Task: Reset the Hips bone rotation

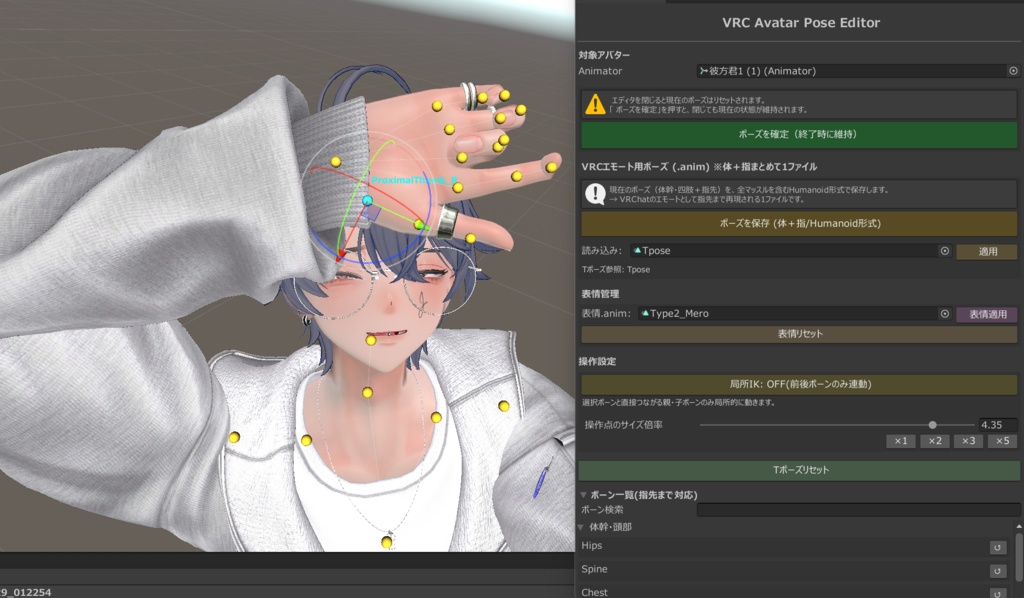Action: (x=997, y=548)
